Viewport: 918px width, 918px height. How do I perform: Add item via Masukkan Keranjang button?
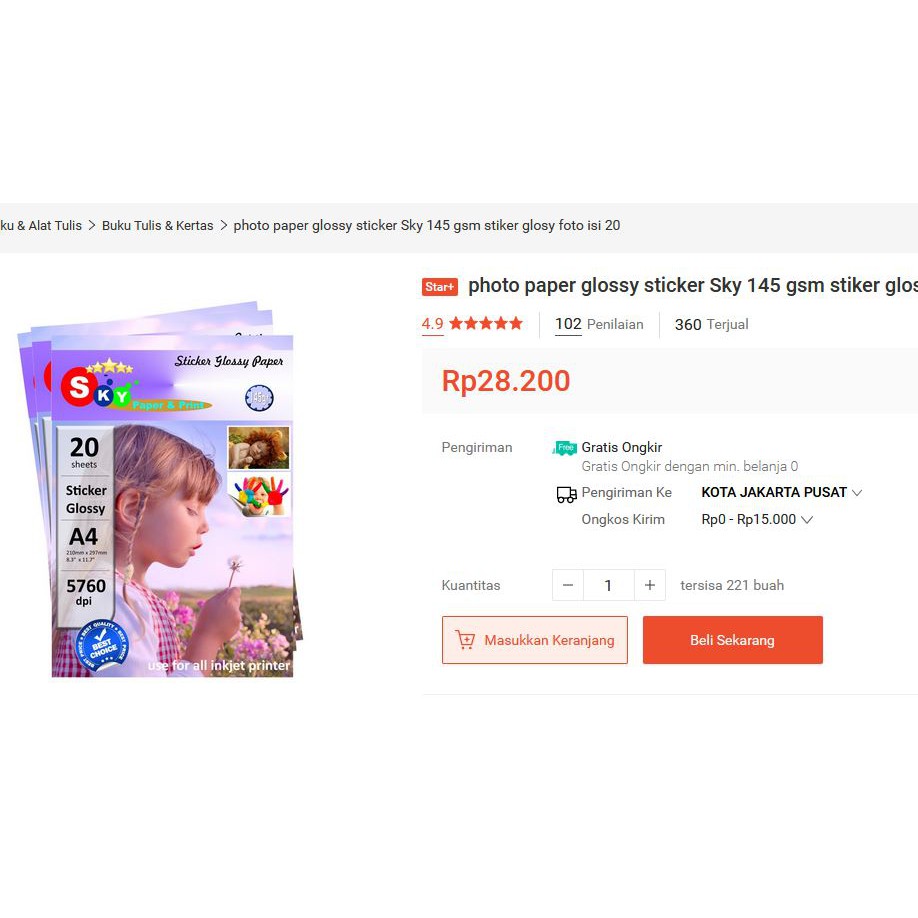coord(535,640)
